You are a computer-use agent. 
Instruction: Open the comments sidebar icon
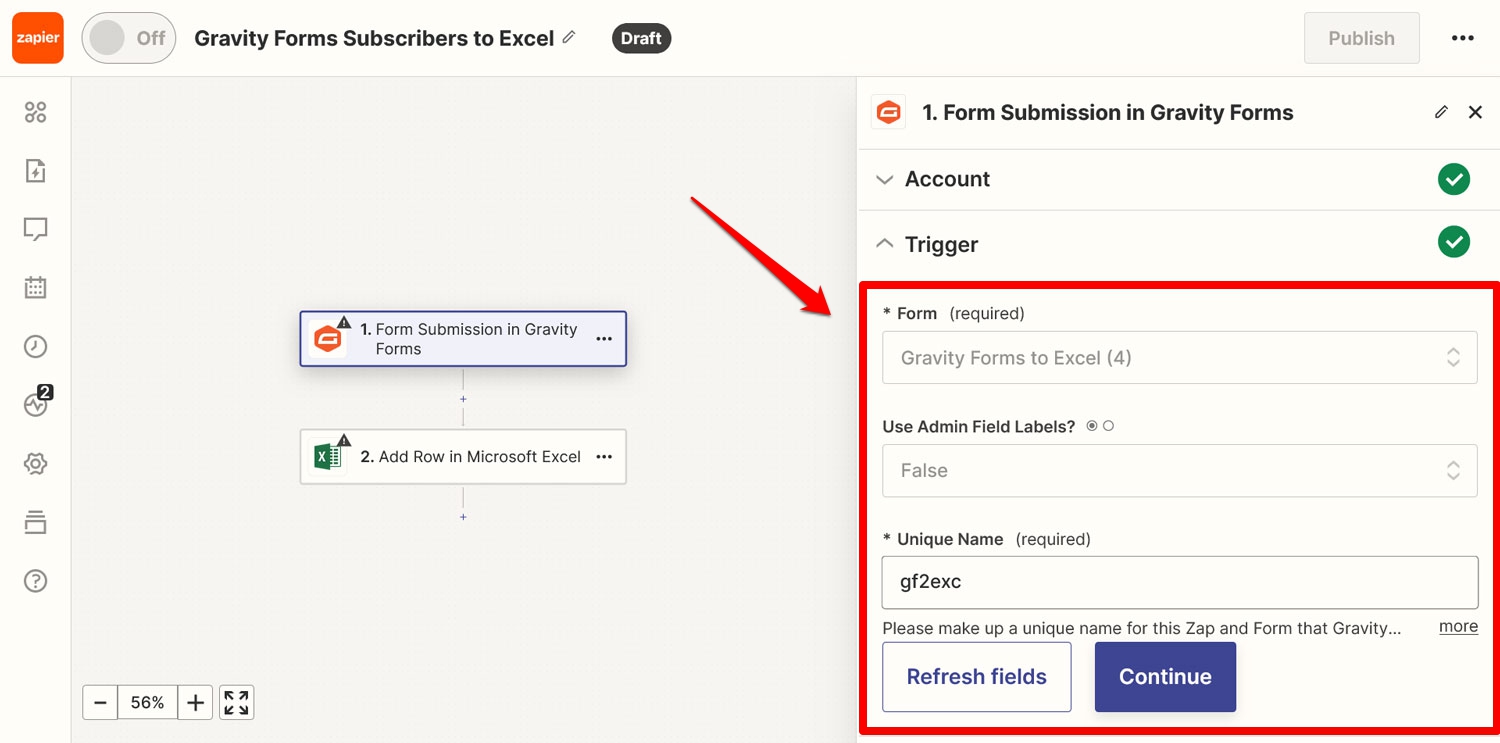pyautogui.click(x=35, y=230)
